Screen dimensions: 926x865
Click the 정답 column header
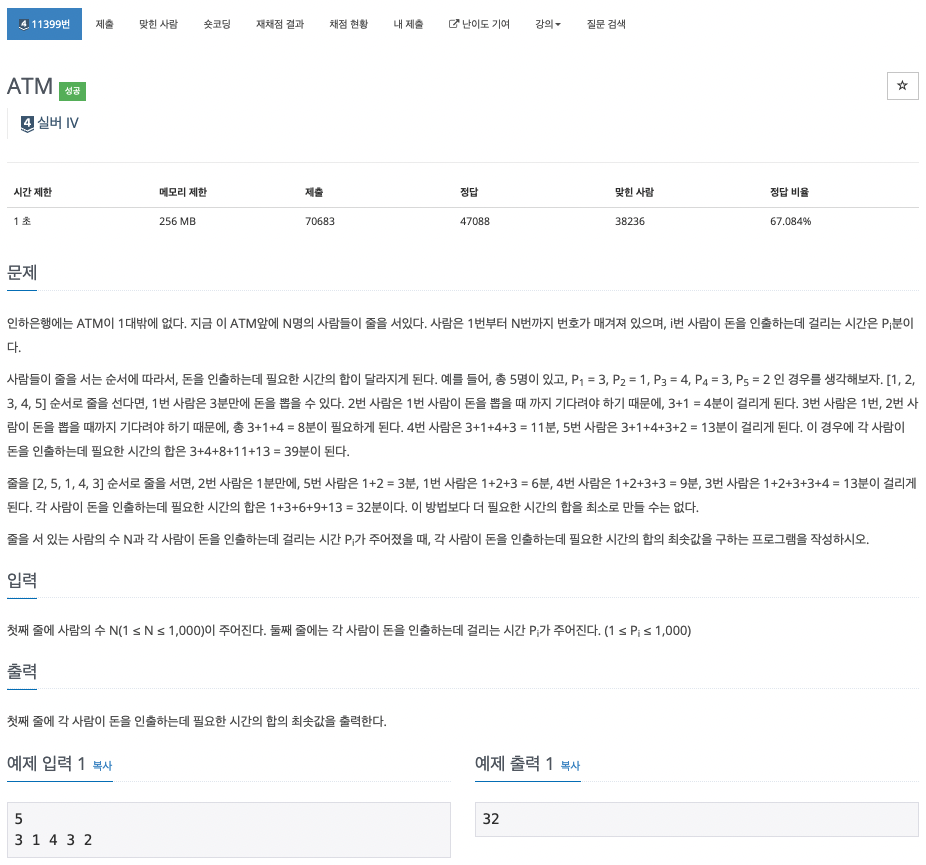click(x=469, y=192)
